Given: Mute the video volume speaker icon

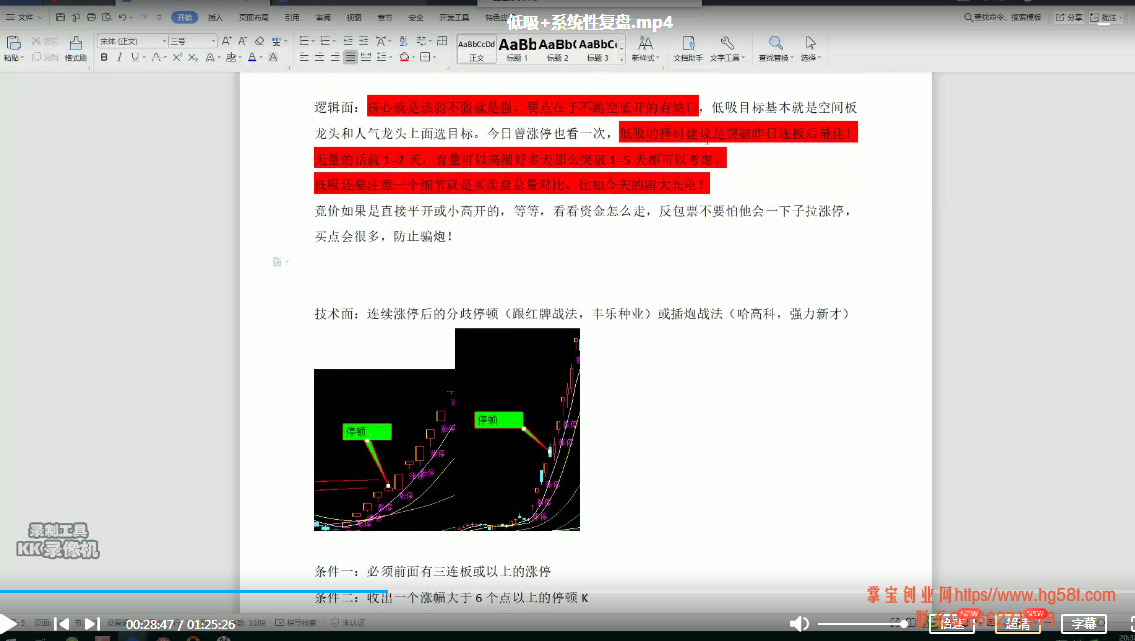Looking at the screenshot, I should click(x=799, y=624).
